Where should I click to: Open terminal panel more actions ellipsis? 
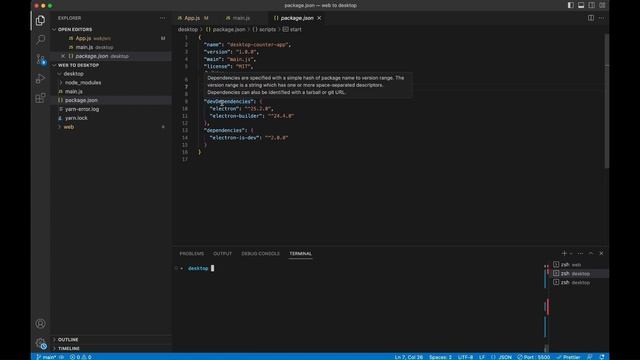coord(580,253)
